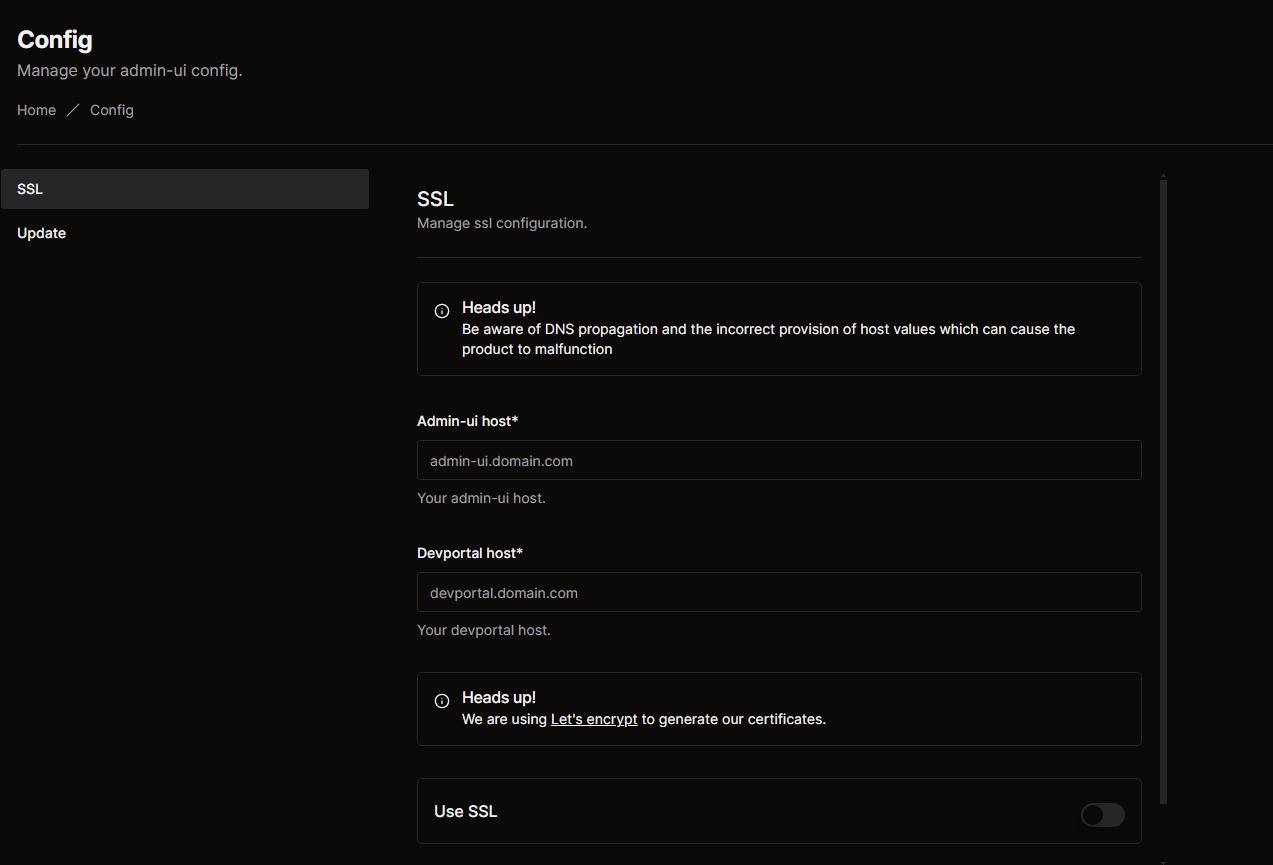This screenshot has width=1273, height=865.
Task: Go to Home via the breadcrumb
Action: tap(36, 110)
